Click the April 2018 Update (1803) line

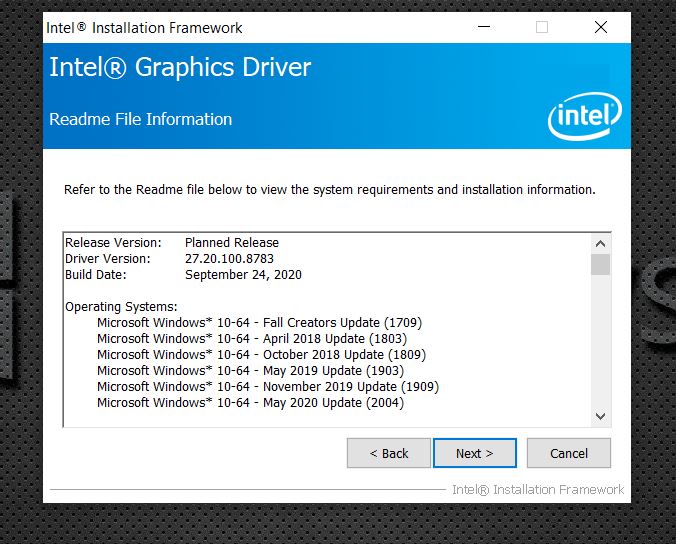pos(252,339)
